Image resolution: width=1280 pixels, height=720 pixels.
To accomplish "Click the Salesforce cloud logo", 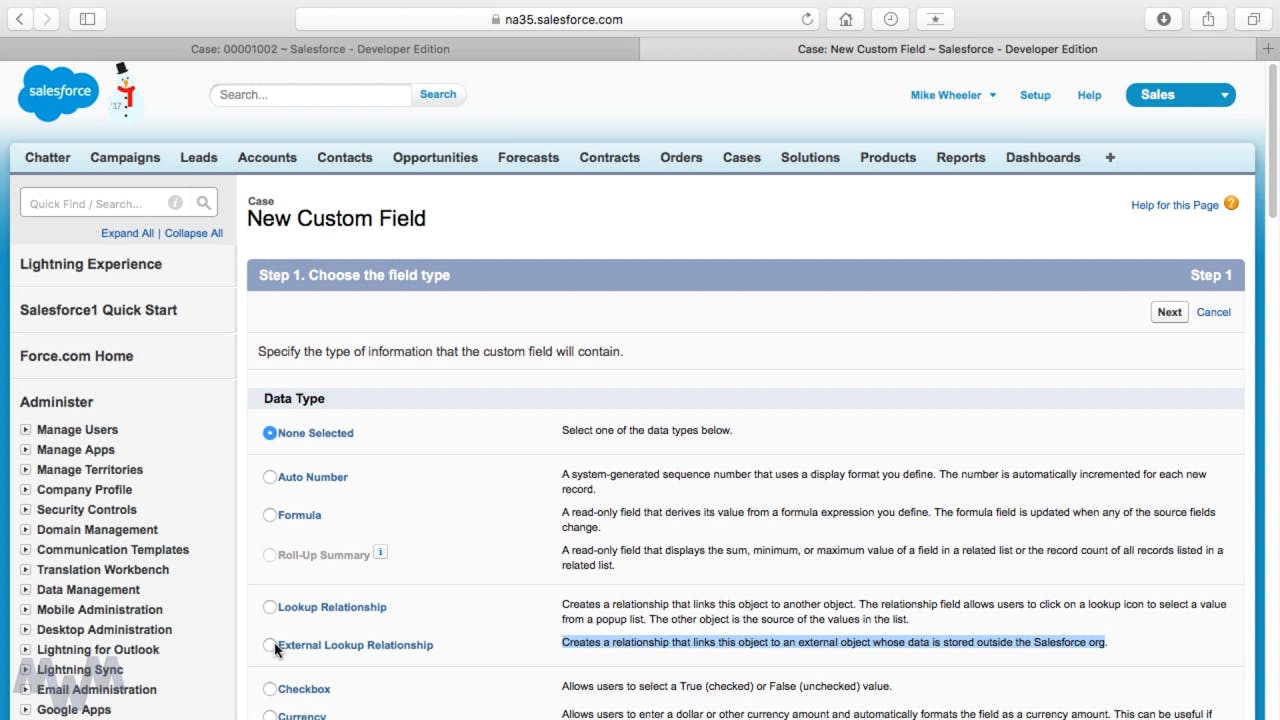I will (59, 92).
